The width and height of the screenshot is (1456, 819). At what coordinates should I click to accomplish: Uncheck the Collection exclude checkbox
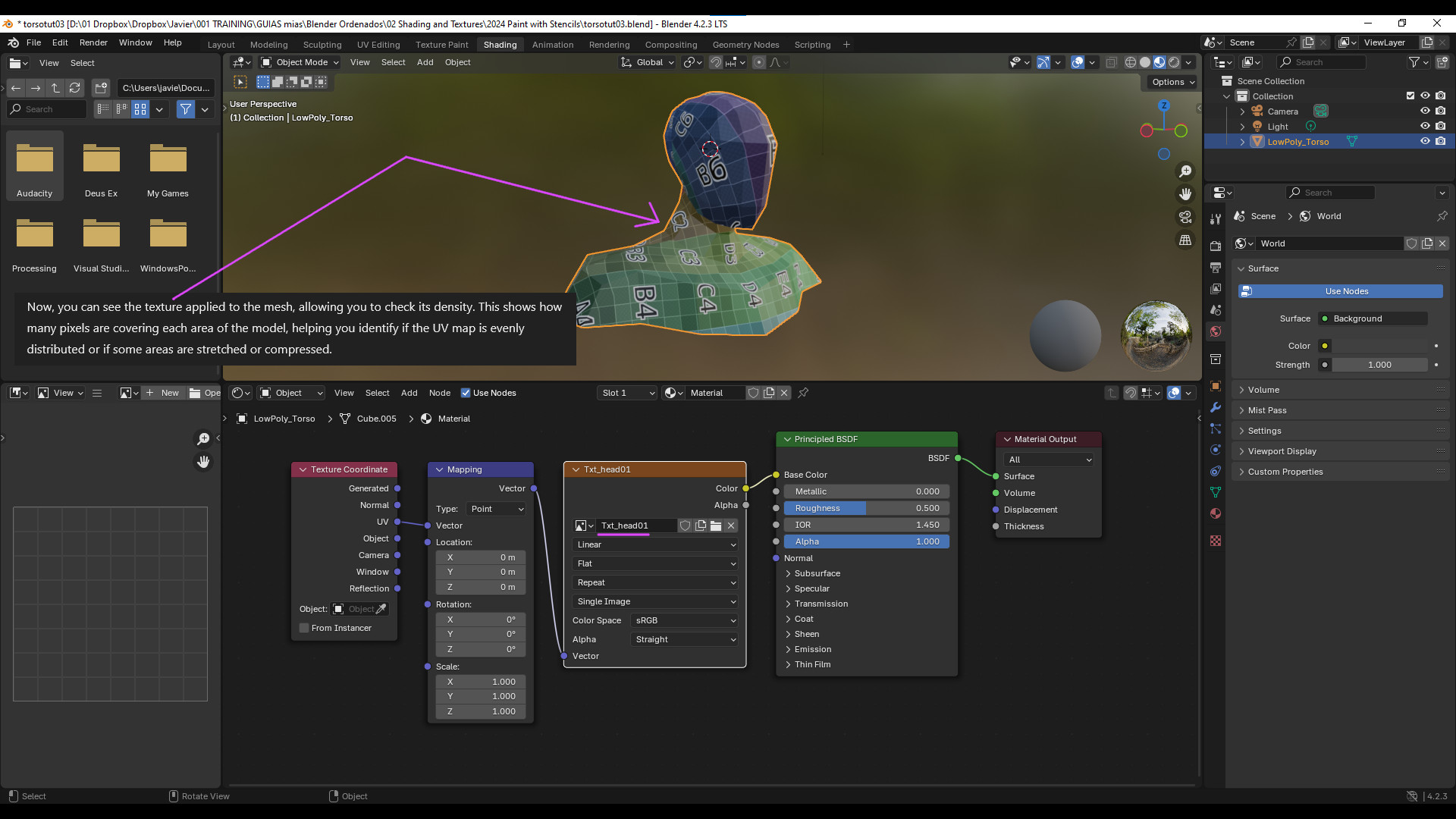(x=1410, y=96)
